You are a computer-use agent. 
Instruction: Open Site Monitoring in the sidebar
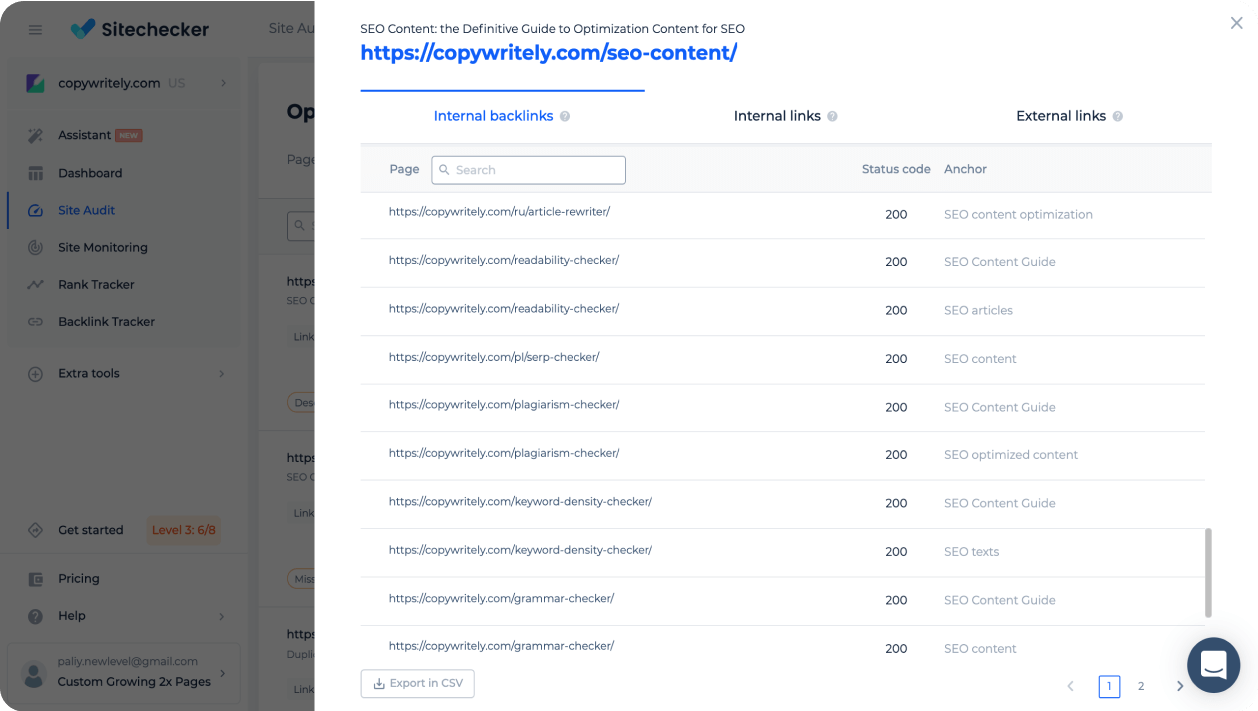tap(103, 247)
